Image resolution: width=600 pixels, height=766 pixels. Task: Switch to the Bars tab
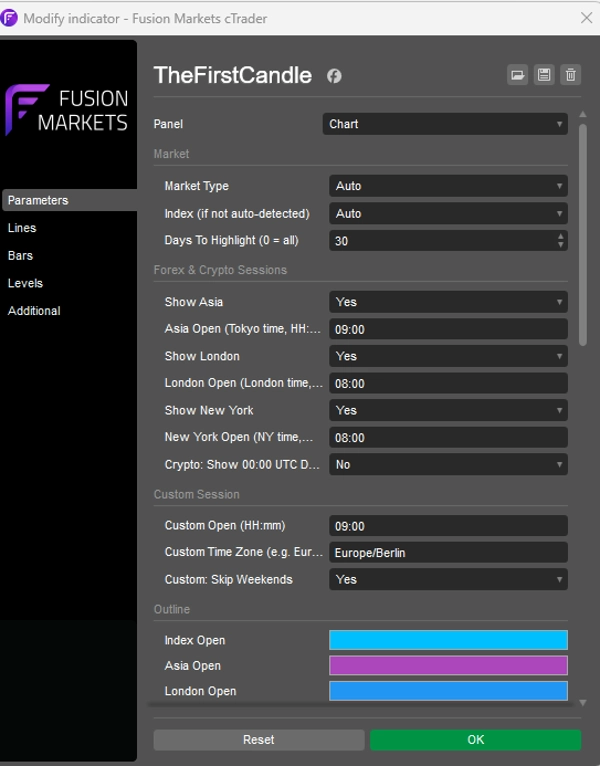tap(20, 255)
